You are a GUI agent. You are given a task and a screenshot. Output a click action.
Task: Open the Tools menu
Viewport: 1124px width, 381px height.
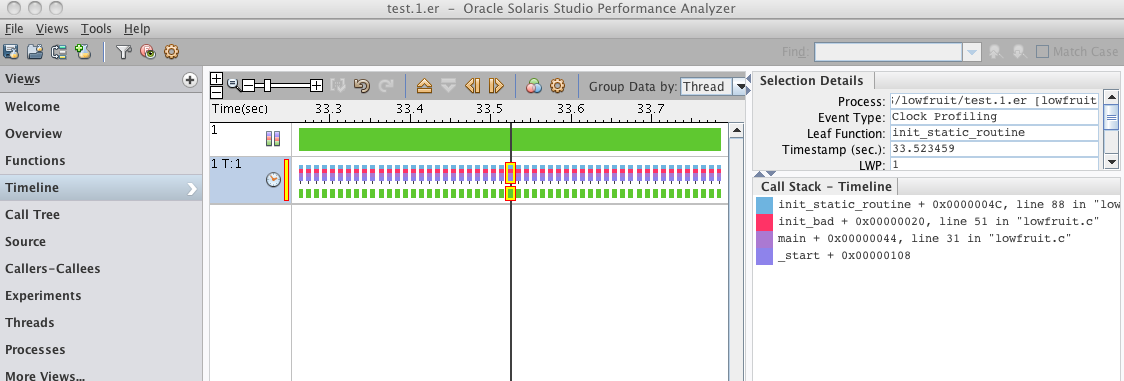coord(95,29)
